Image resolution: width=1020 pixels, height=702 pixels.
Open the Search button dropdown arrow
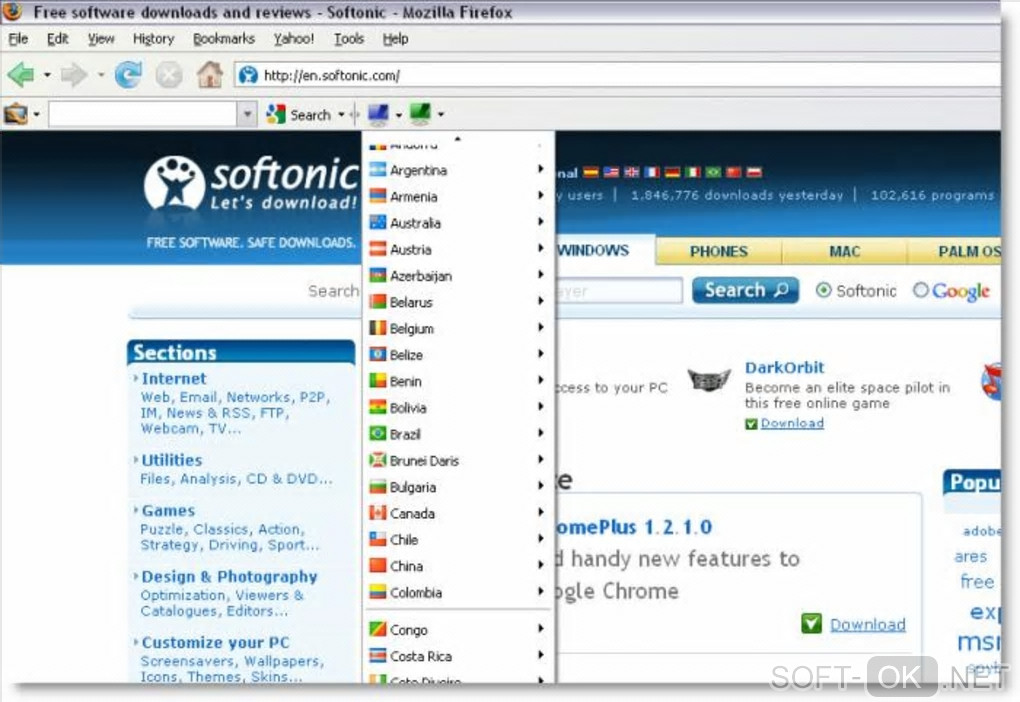pyautogui.click(x=342, y=115)
